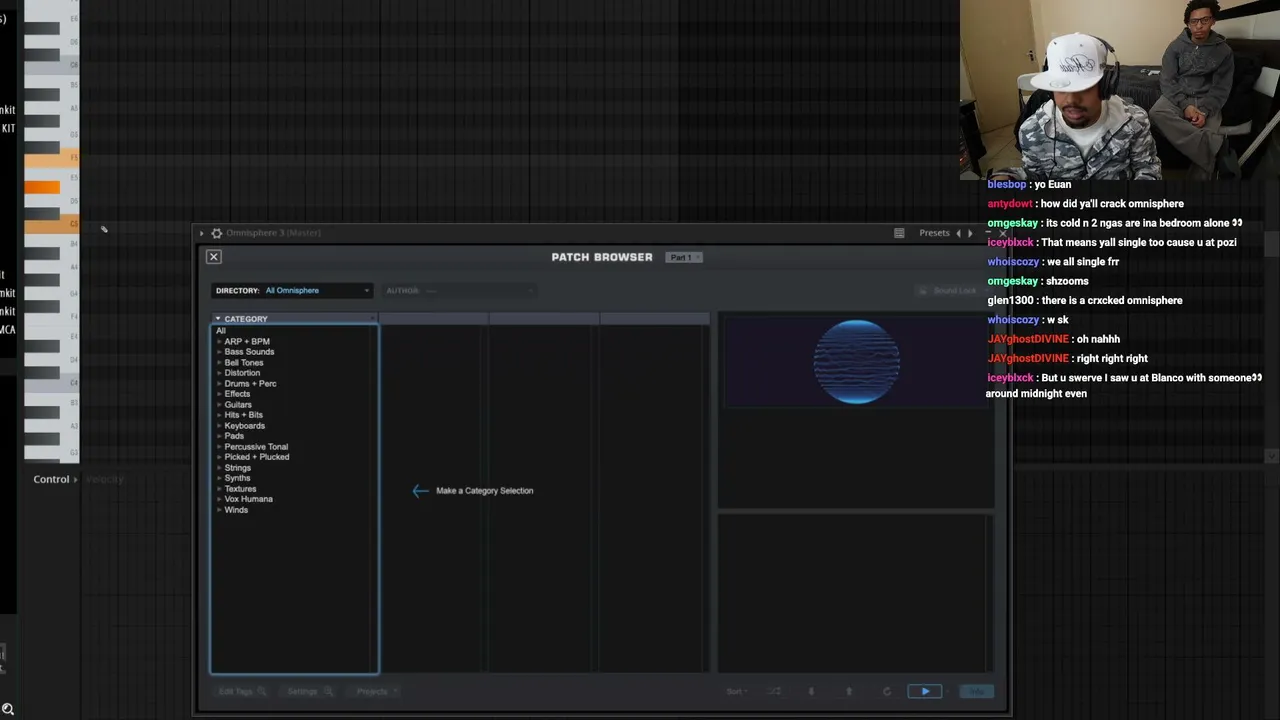Go to previous patch with up arrow
Image resolution: width=1280 pixels, height=720 pixels.
tap(849, 692)
